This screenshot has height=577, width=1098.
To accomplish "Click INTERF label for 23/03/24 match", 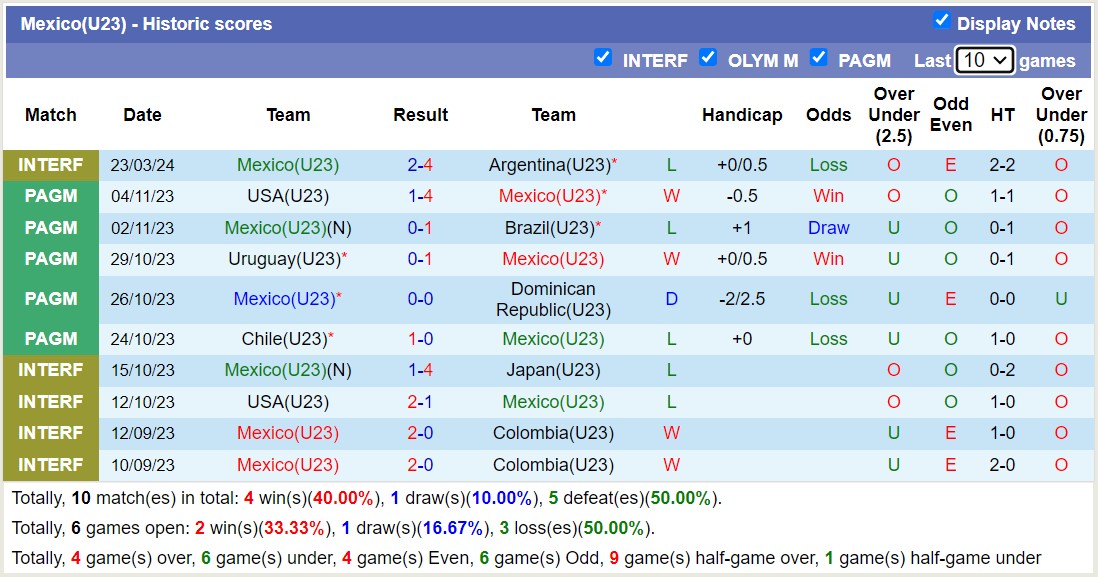I will coord(51,165).
